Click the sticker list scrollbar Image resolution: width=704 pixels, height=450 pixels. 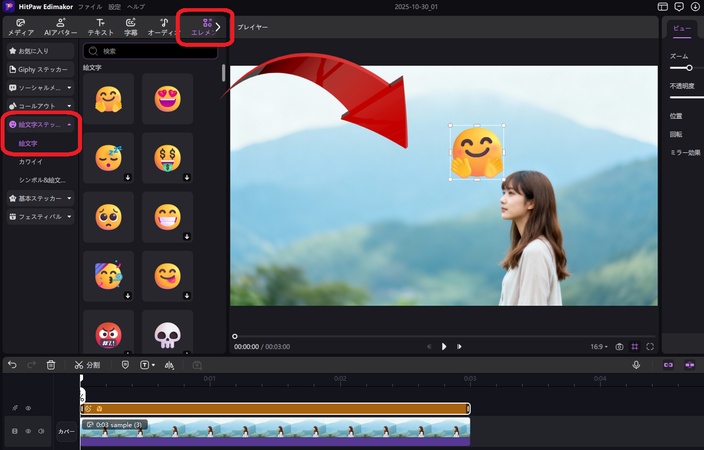tap(223, 73)
